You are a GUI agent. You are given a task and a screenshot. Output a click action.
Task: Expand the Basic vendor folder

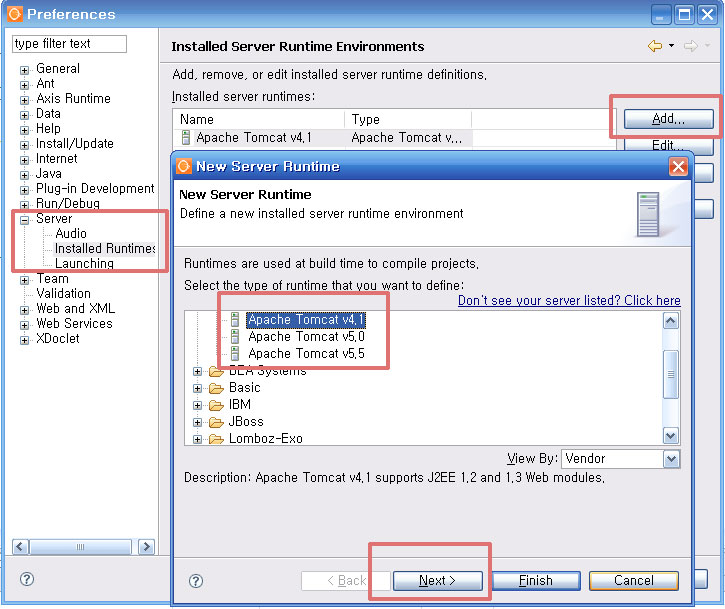[x=197, y=388]
